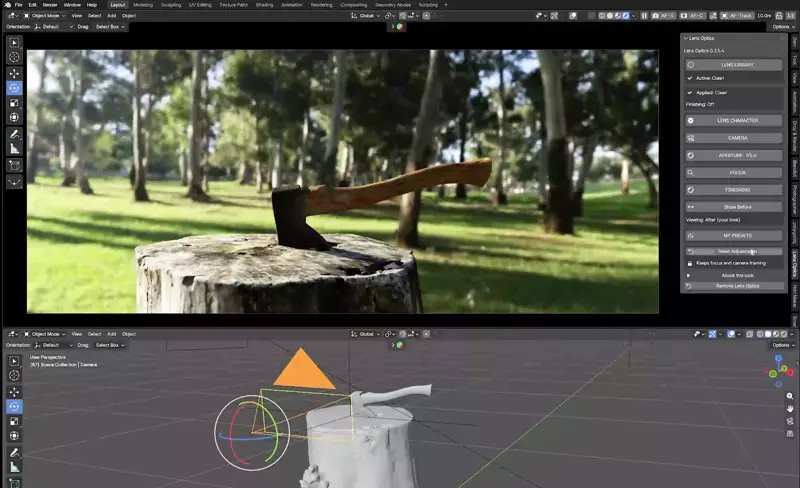
Task: Click the Lens Optics vertical sidebar tab
Action: click(x=794, y=263)
